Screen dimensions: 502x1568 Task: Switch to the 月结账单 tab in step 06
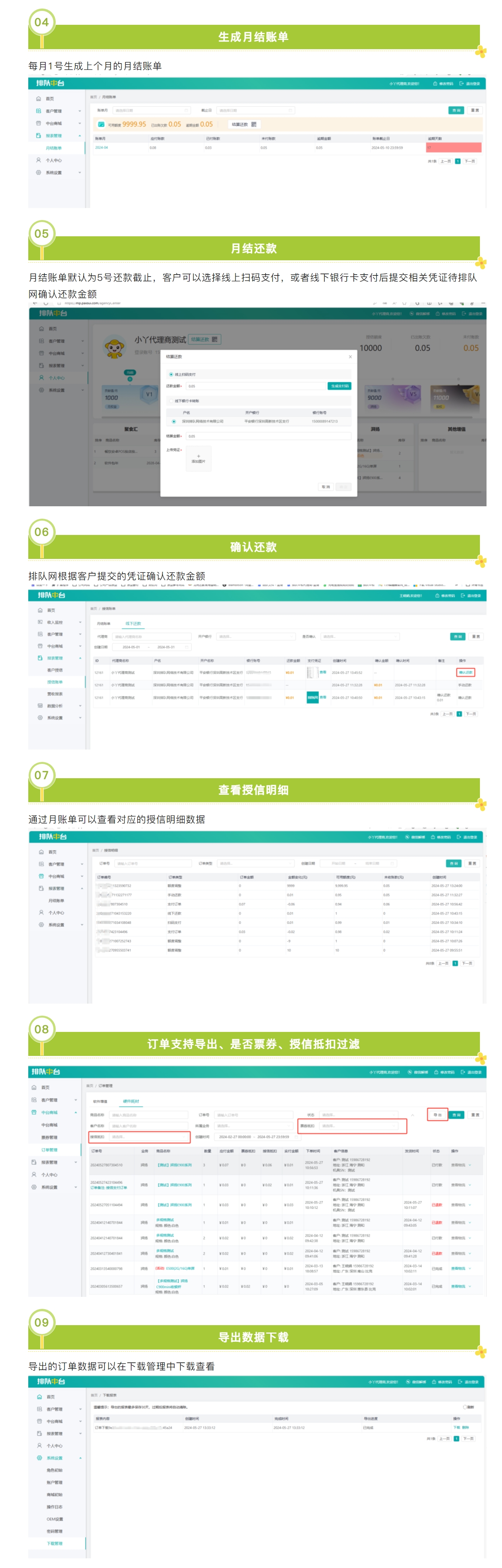(103, 623)
